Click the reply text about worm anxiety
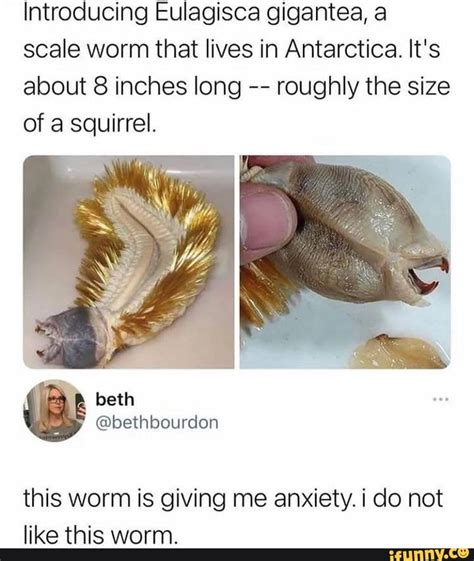The width and height of the screenshot is (474, 561). (233, 517)
